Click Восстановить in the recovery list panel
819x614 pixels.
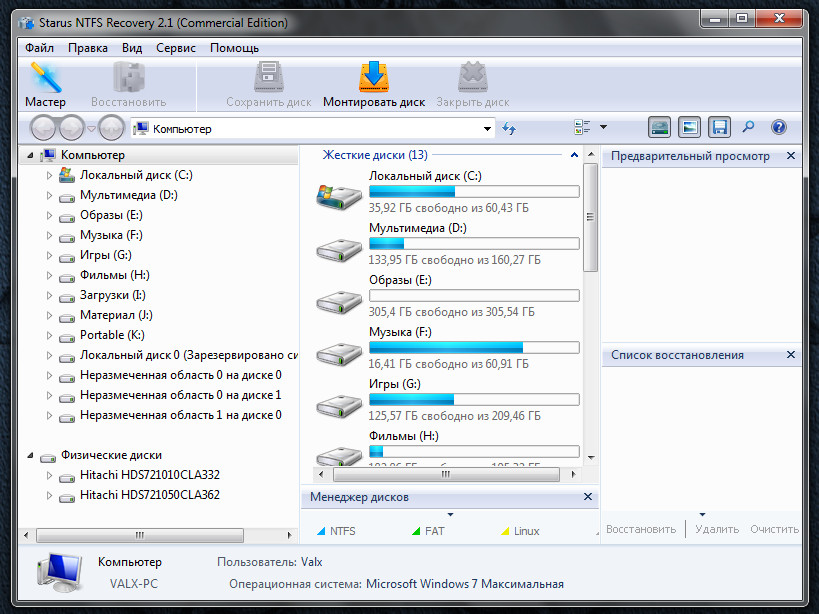coord(641,529)
